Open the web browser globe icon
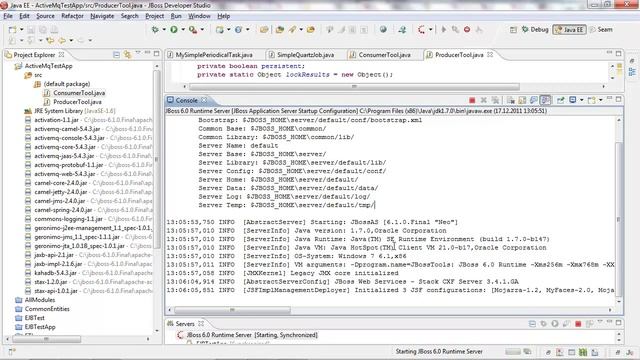 click(x=383, y=29)
